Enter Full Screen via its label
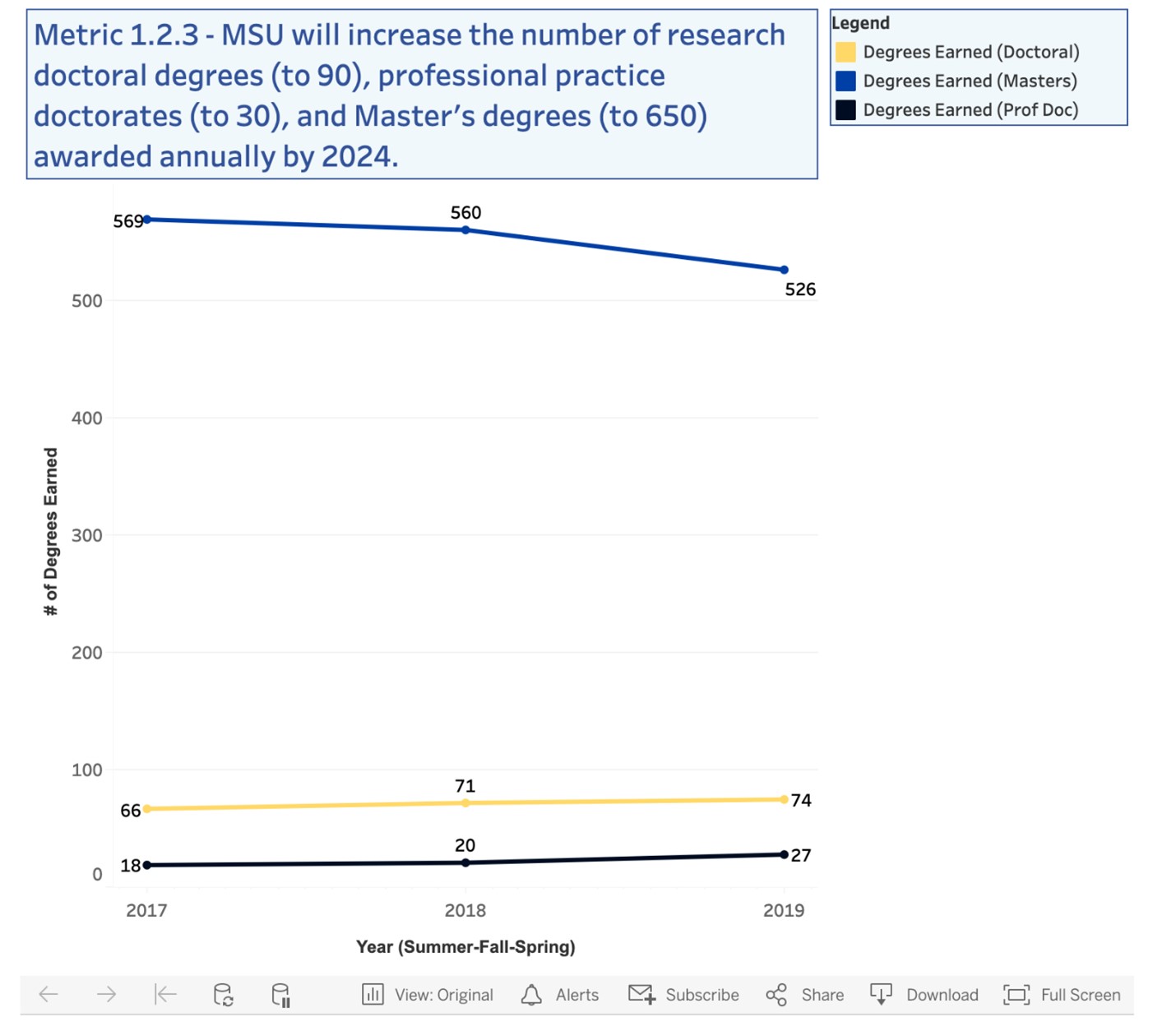The image size is (1176, 1031). point(1081,995)
